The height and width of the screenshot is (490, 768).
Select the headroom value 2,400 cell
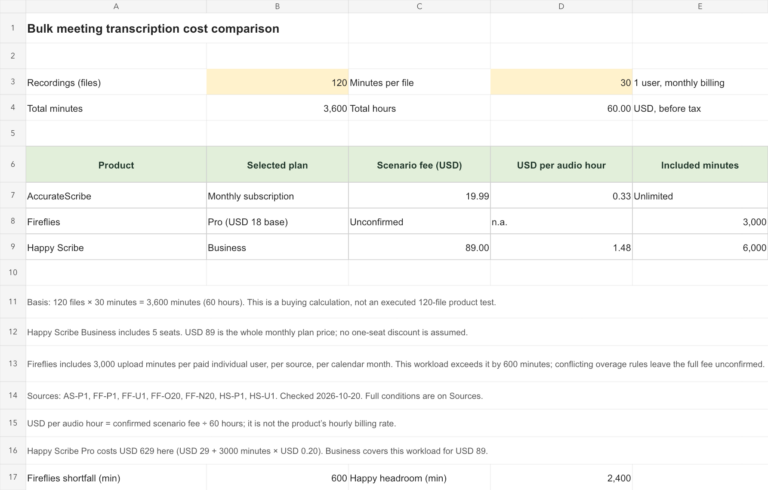point(561,478)
